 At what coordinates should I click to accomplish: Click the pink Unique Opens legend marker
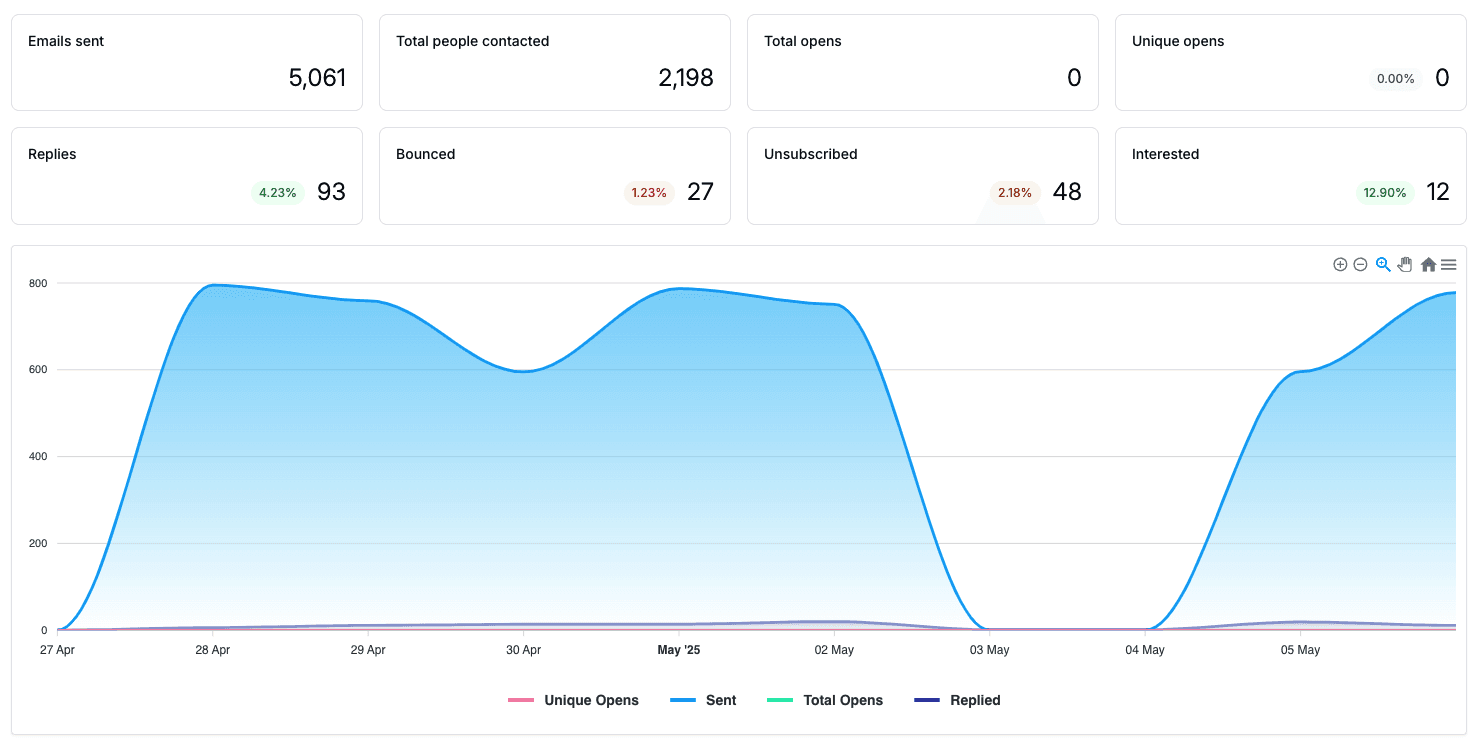521,700
